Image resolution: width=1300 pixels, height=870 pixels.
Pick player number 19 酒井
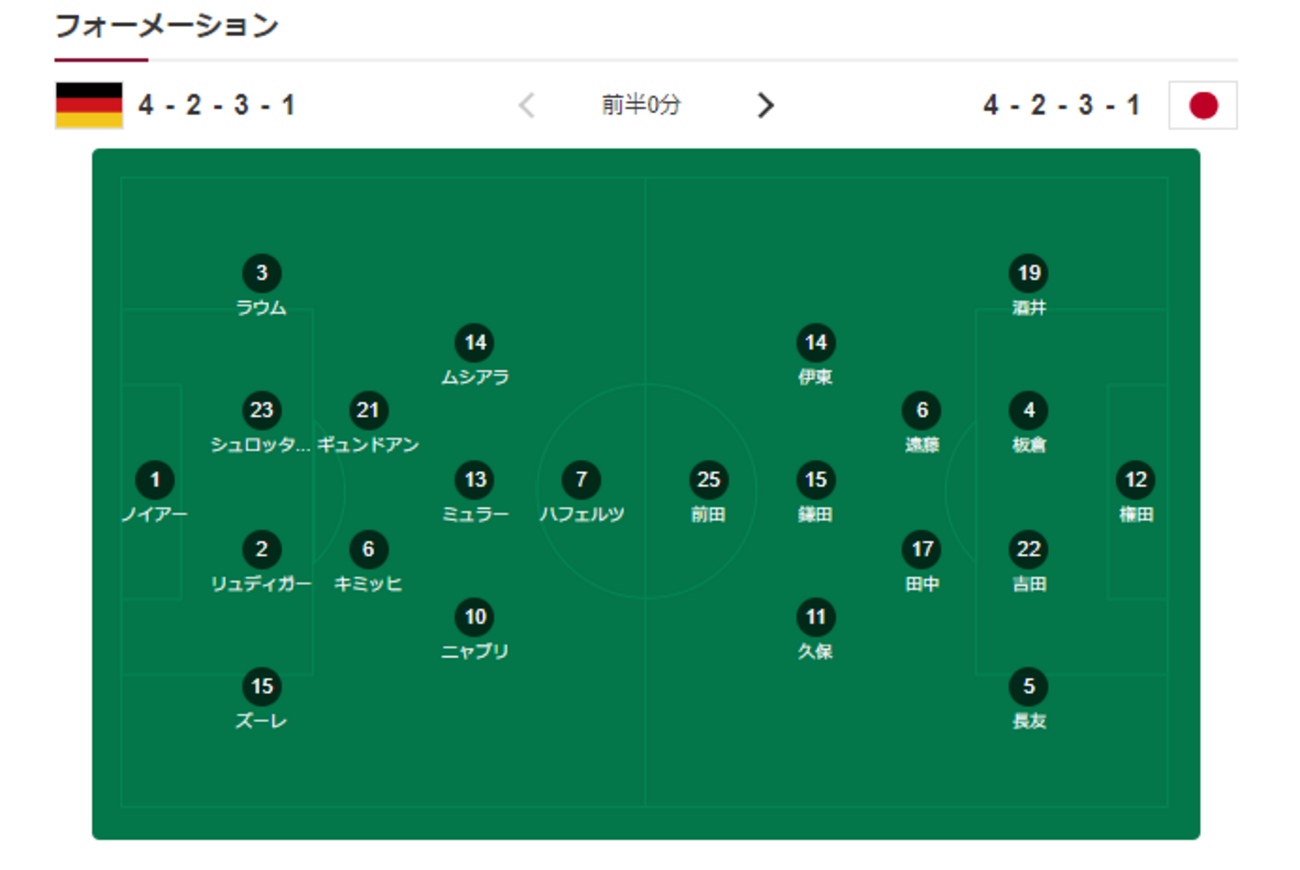[x=1029, y=274]
